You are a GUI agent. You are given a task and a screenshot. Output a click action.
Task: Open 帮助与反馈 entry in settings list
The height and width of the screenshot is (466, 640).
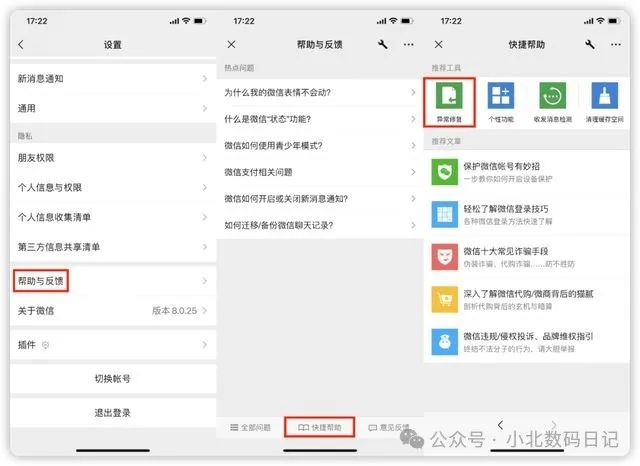113,281
